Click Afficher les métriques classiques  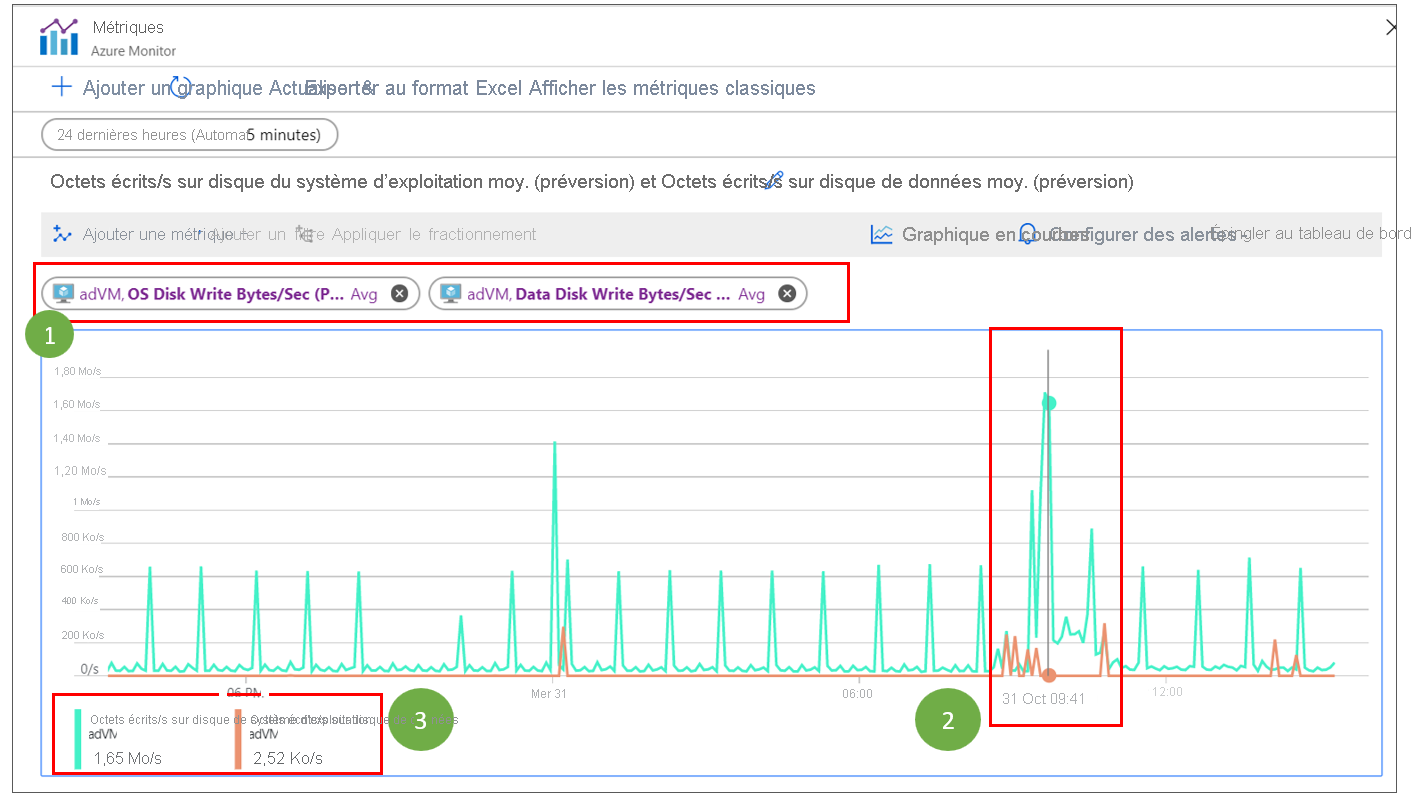click(x=672, y=88)
